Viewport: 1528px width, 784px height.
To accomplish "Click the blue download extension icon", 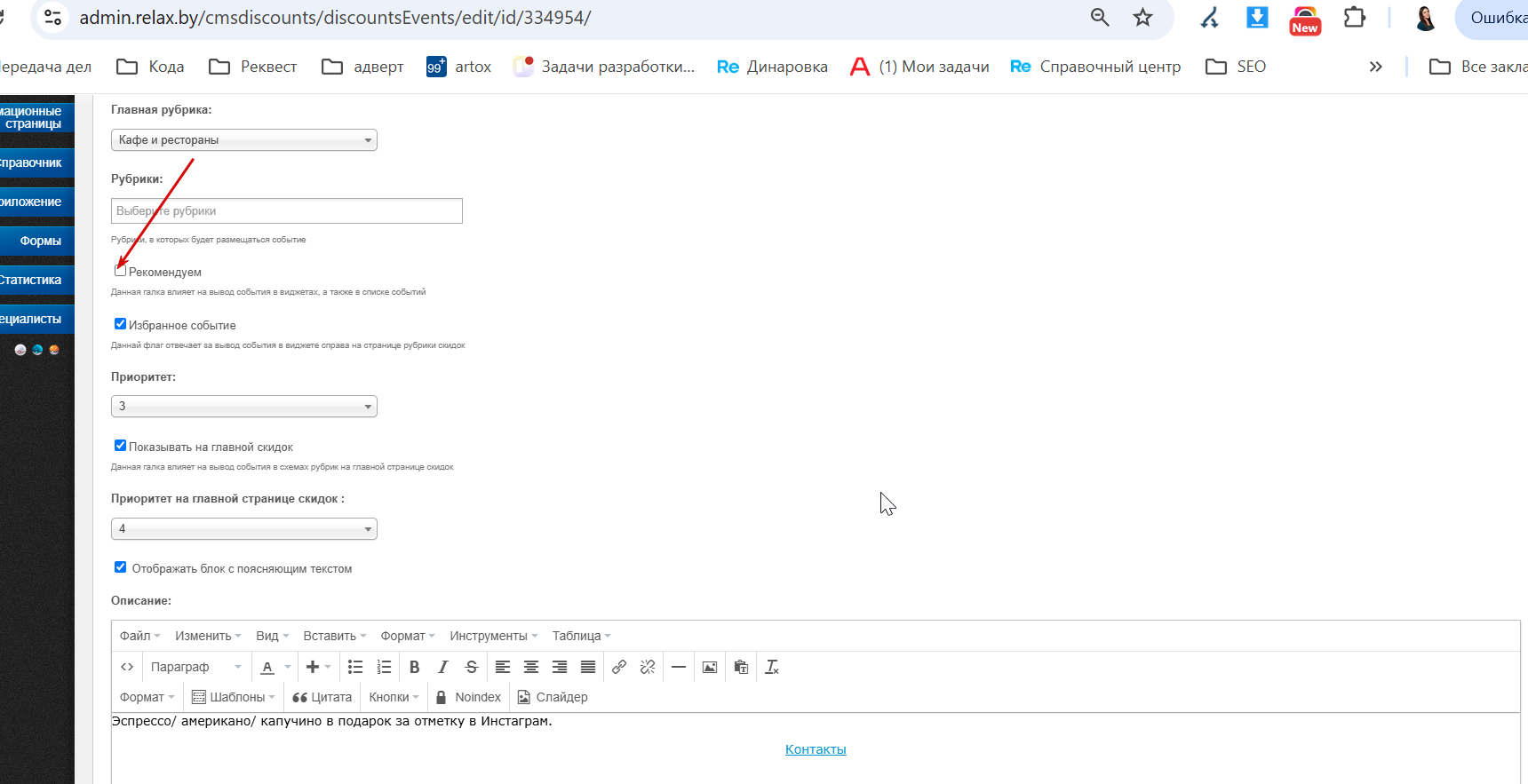I will [1257, 17].
